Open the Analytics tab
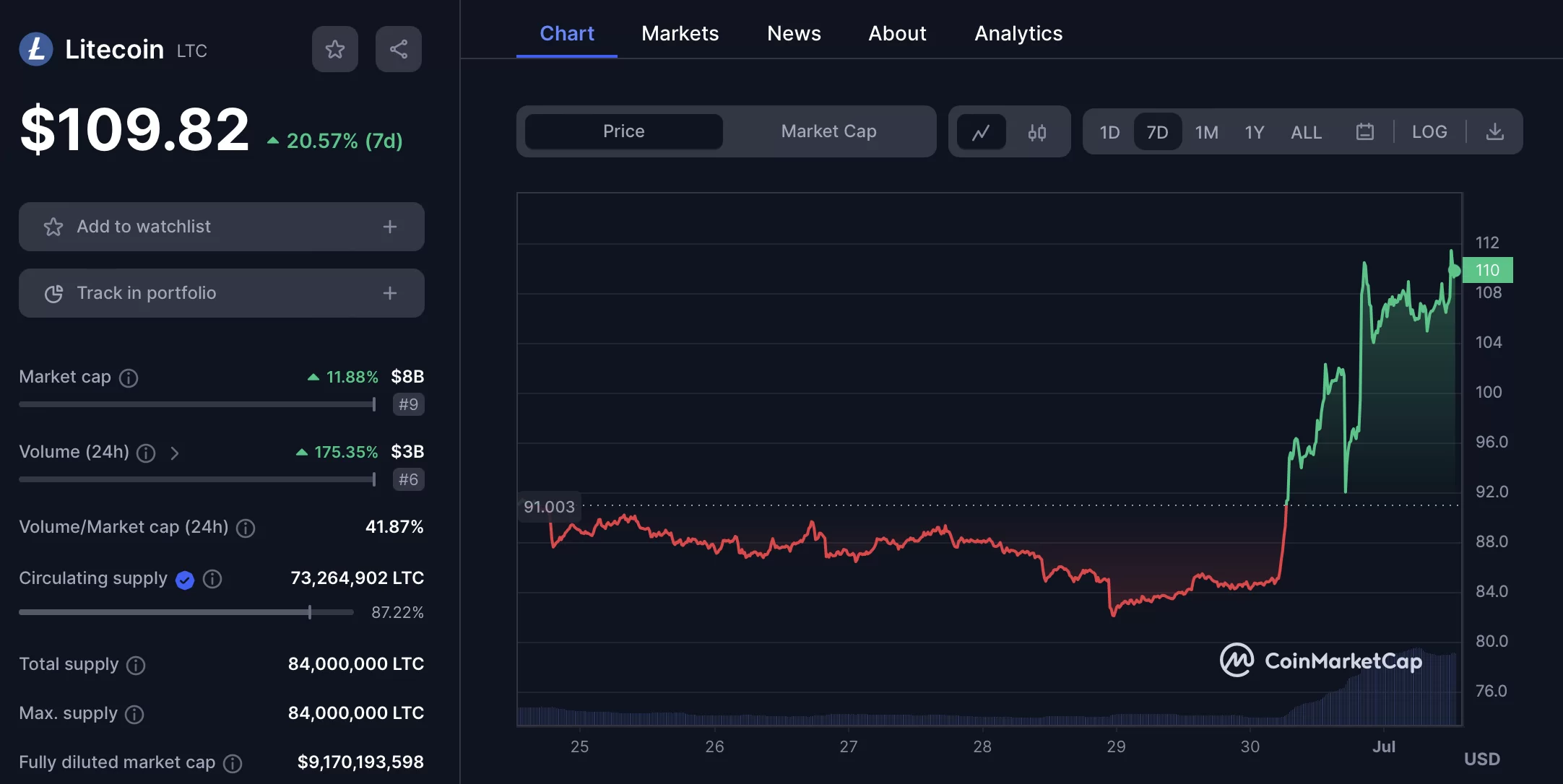This screenshot has width=1563, height=784. point(1018,33)
